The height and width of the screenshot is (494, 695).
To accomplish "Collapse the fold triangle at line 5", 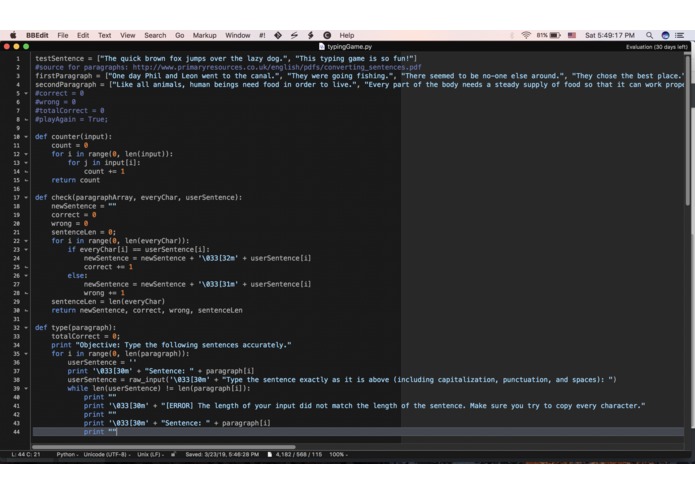I will point(26,93).
